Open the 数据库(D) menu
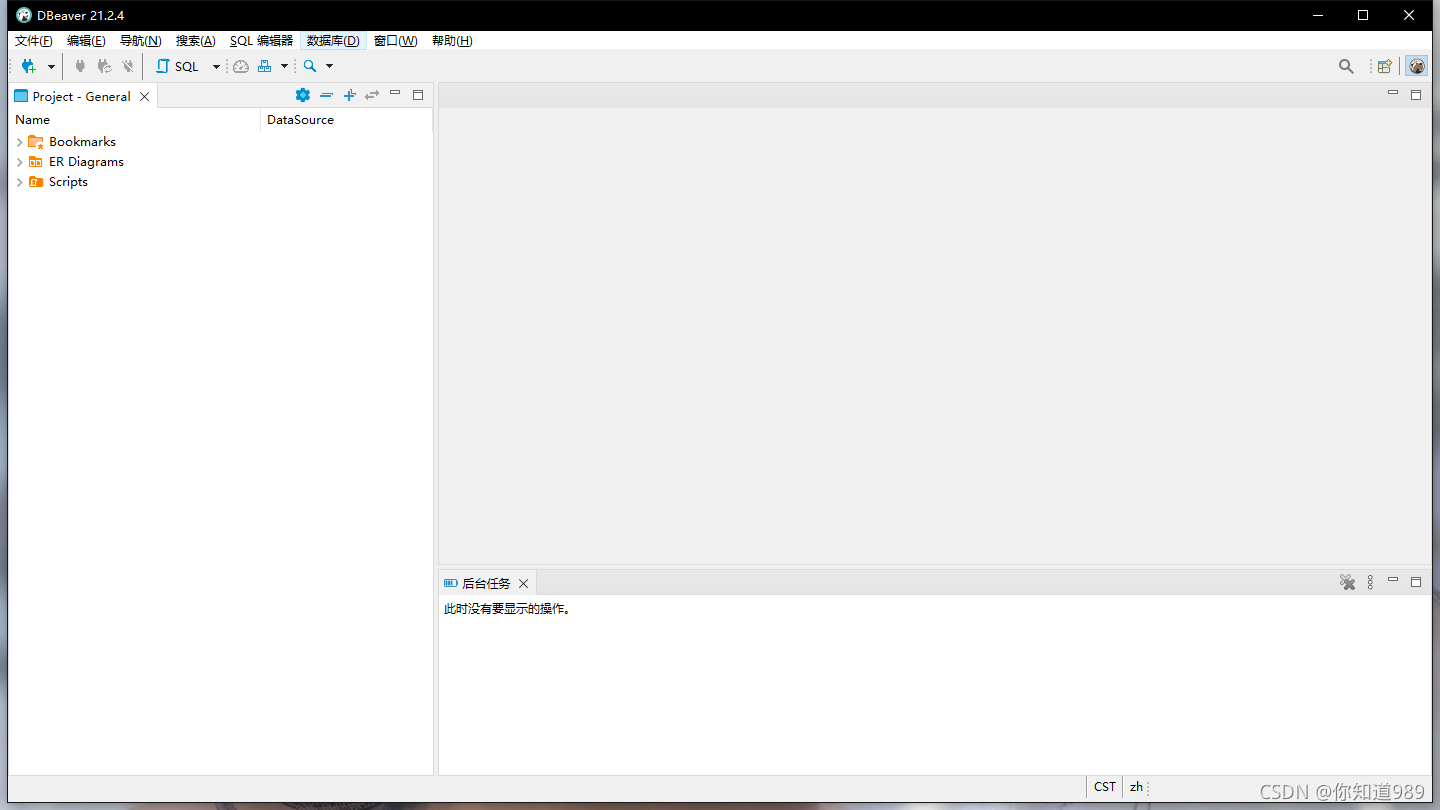 [x=333, y=41]
